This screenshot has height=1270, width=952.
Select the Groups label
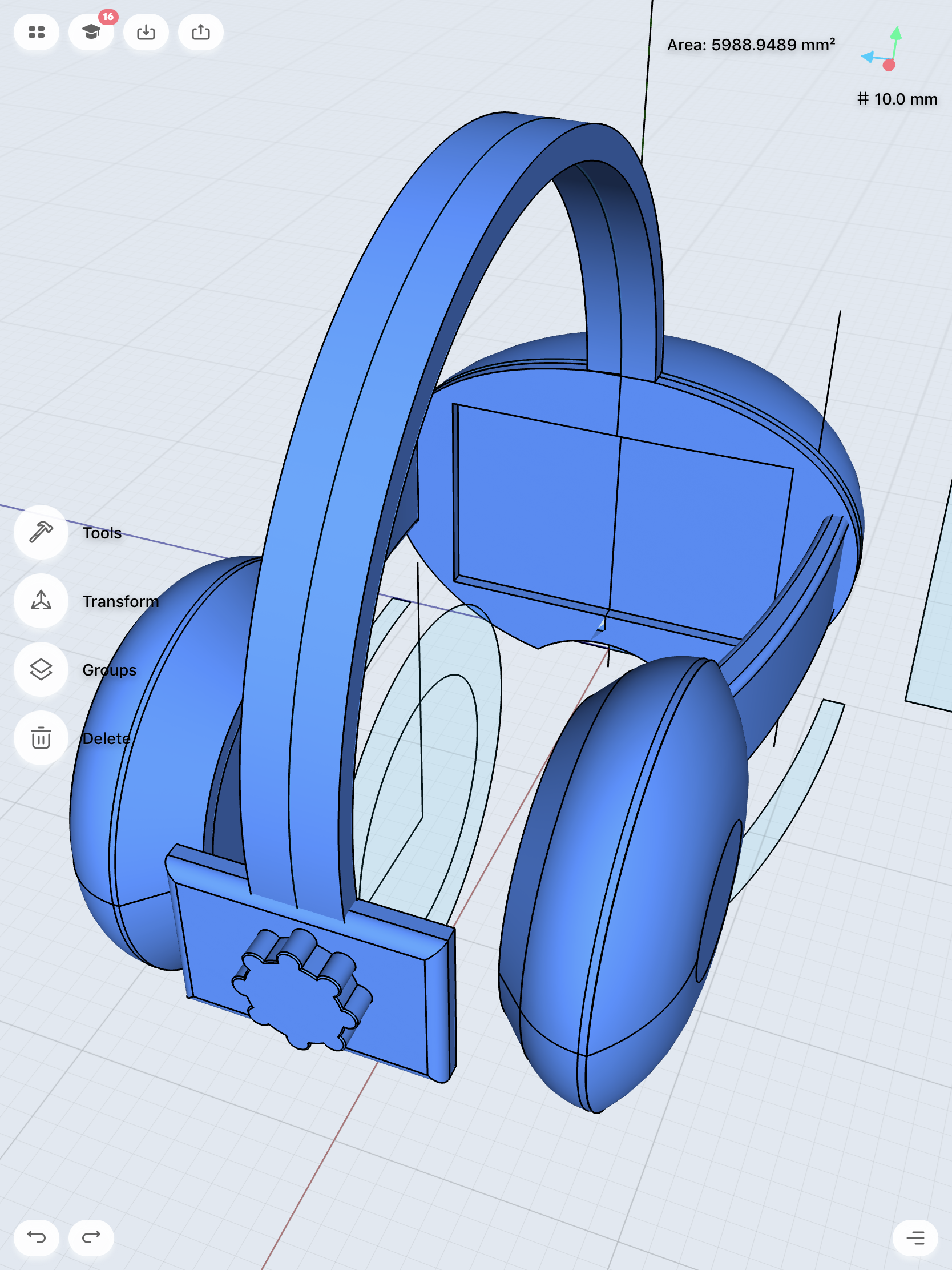click(110, 670)
